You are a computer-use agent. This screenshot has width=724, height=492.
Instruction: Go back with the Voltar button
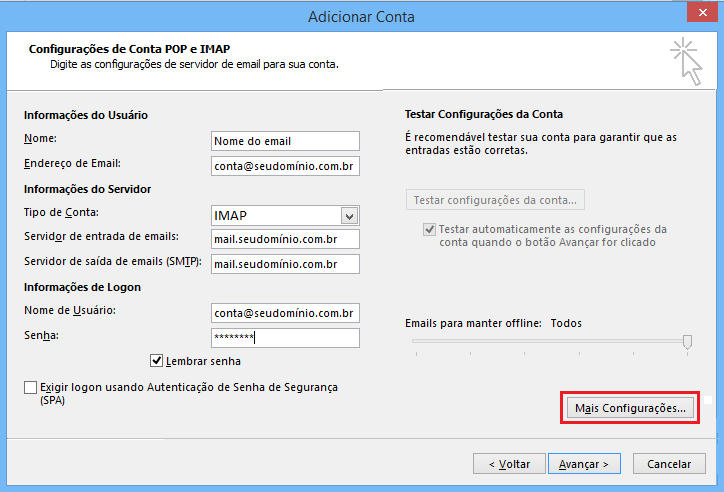tap(509, 464)
